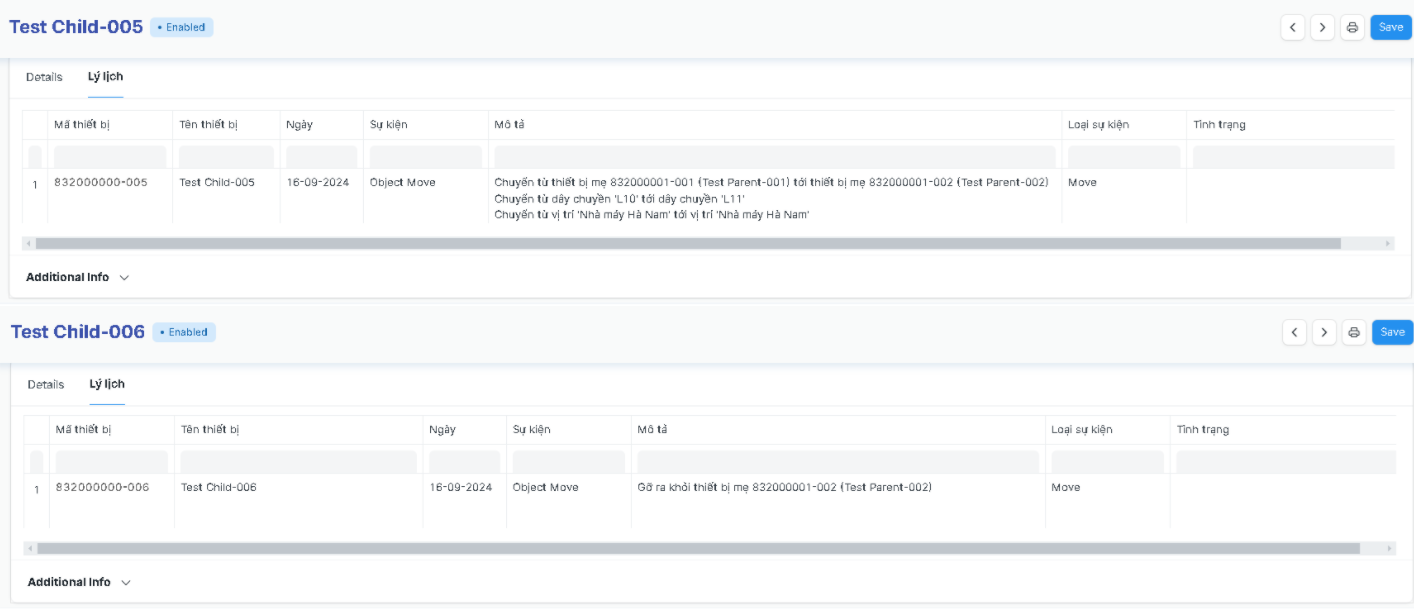The image size is (1414, 609).
Task: Go to previous record from Test Child-005
Action: 1294,28
